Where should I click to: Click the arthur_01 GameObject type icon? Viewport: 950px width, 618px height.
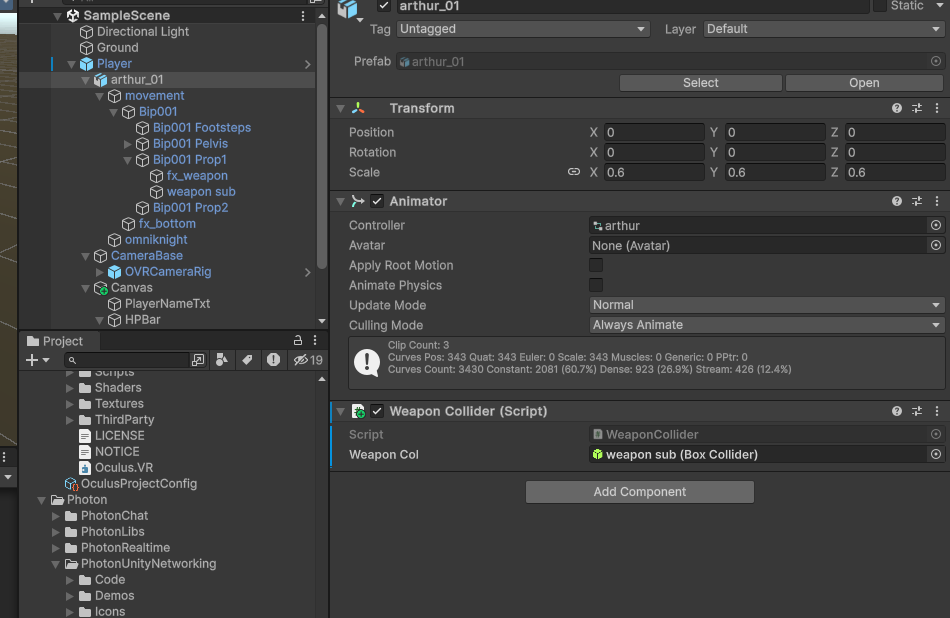tap(348, 9)
